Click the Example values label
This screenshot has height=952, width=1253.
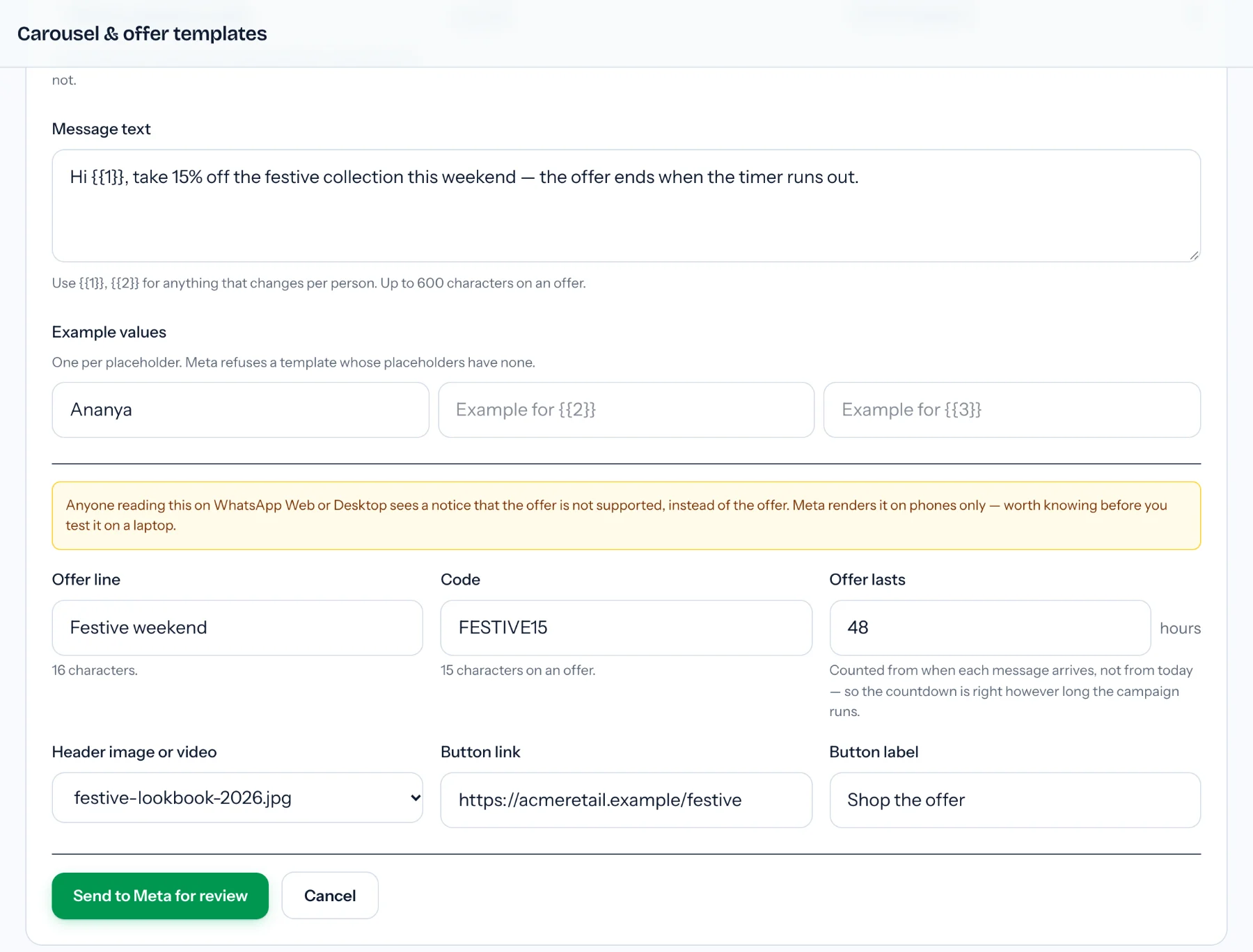click(x=109, y=332)
